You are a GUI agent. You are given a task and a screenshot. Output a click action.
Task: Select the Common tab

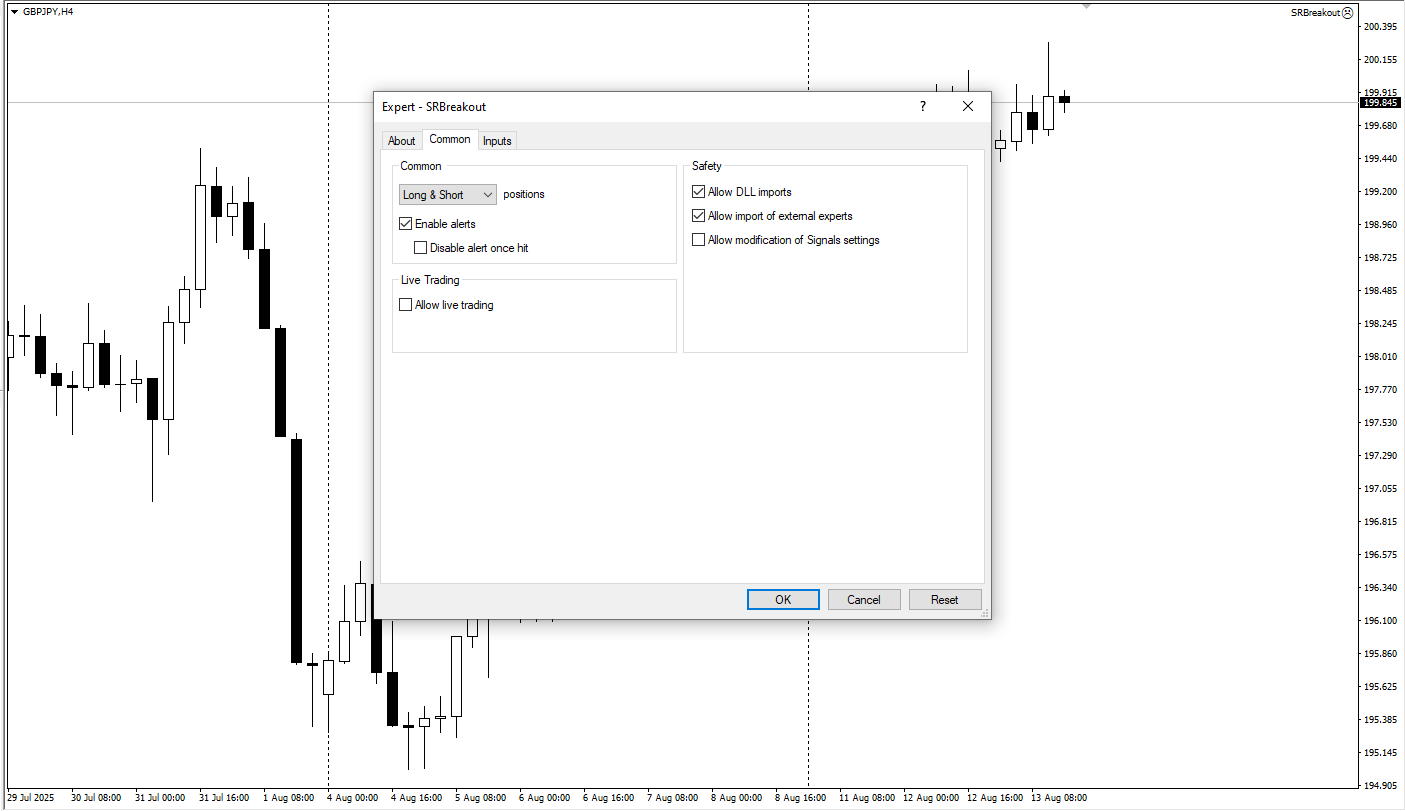coord(449,140)
